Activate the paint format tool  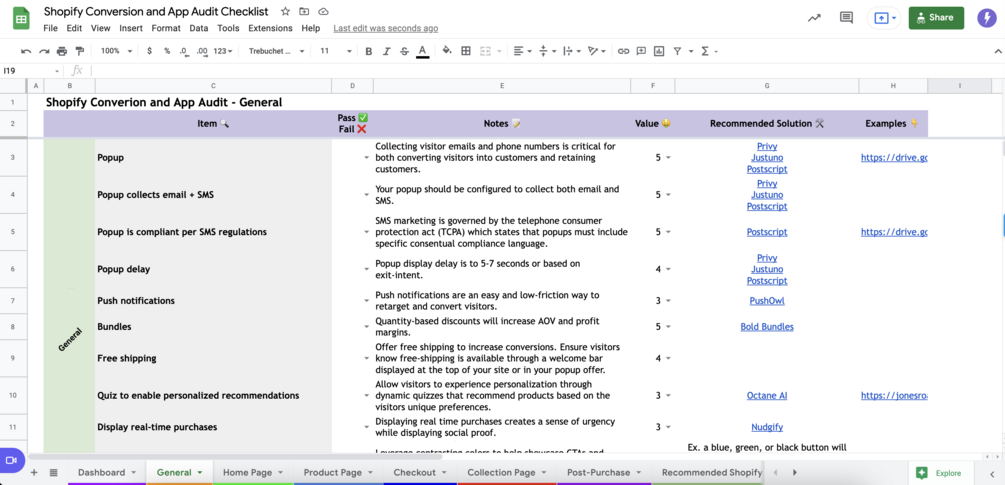[x=79, y=51]
